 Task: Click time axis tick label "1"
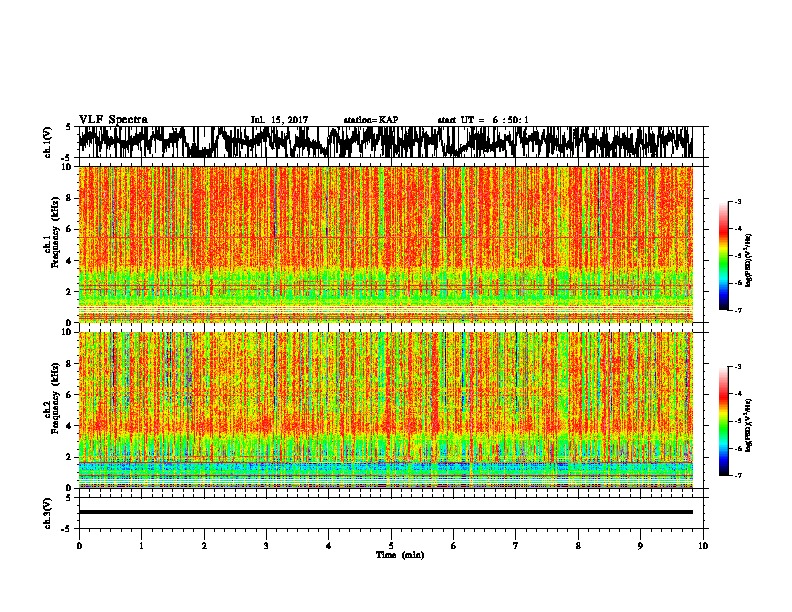141,546
